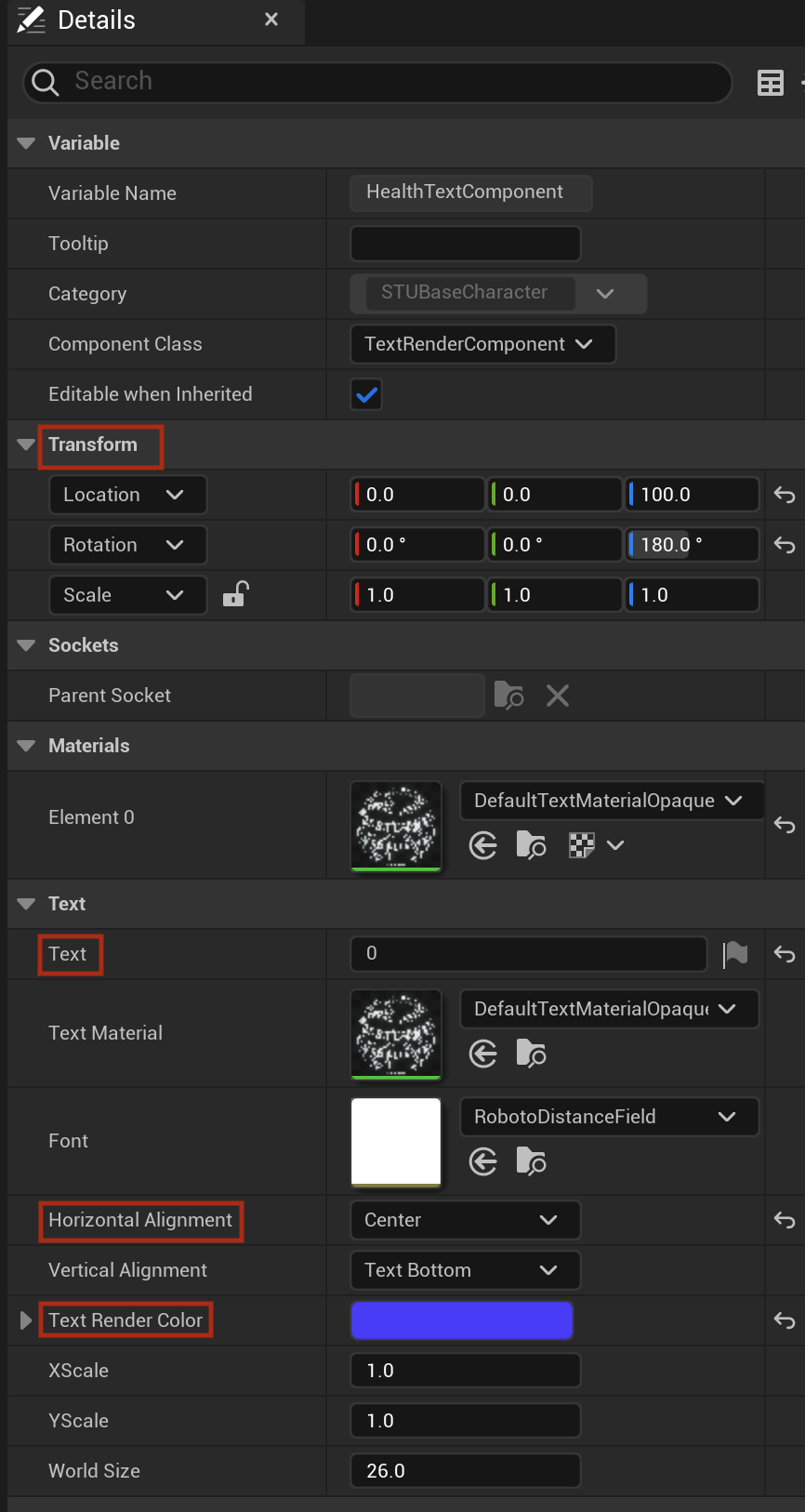
Task: Open Horizontal Alignment Center dropdown
Action: pyautogui.click(x=465, y=1220)
